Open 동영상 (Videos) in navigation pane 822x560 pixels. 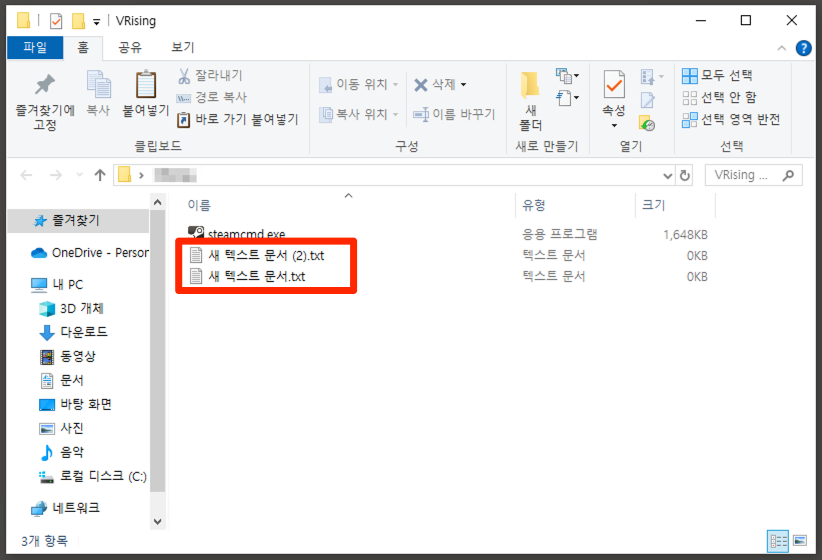(x=68, y=357)
